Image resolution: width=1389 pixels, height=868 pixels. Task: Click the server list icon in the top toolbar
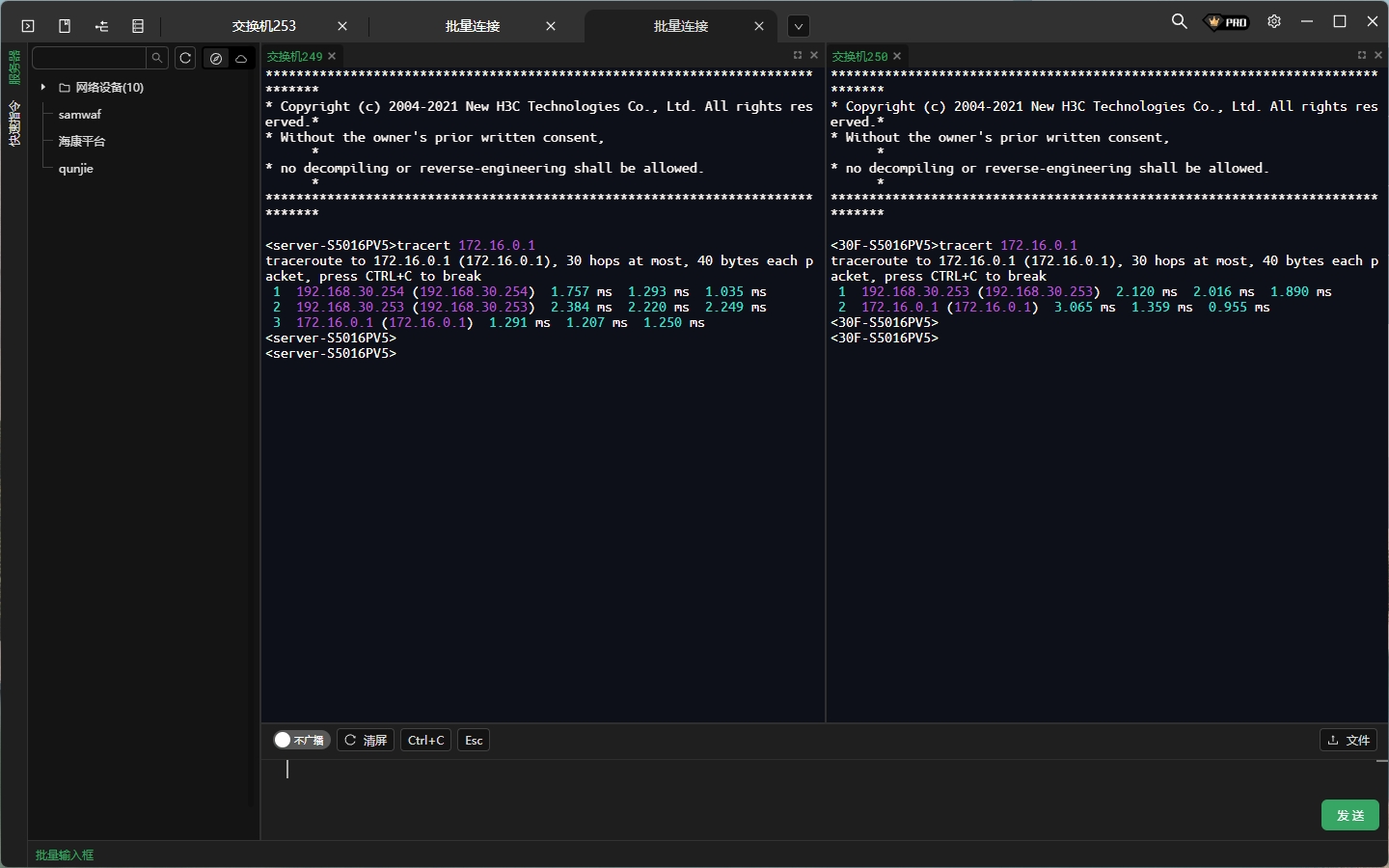pyautogui.click(x=138, y=26)
